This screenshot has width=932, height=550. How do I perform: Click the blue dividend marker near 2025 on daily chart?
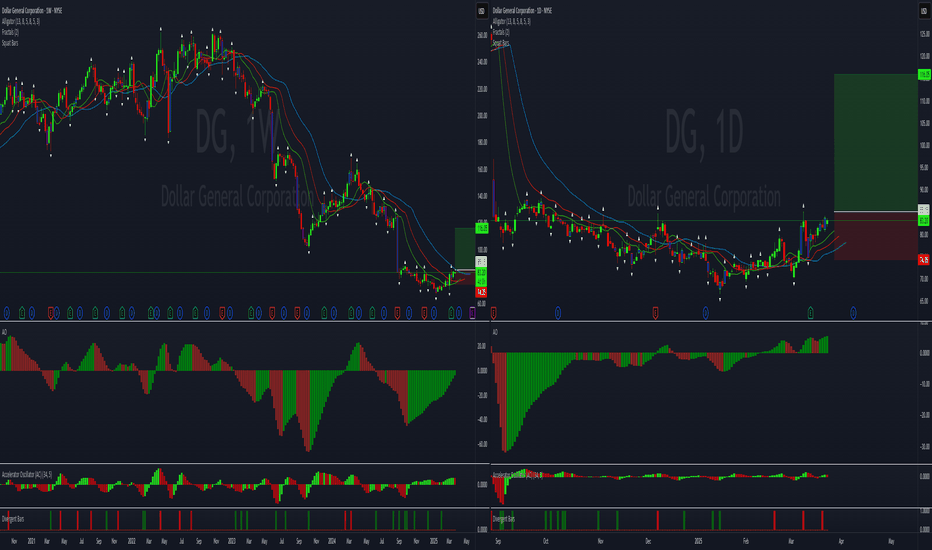[706, 312]
